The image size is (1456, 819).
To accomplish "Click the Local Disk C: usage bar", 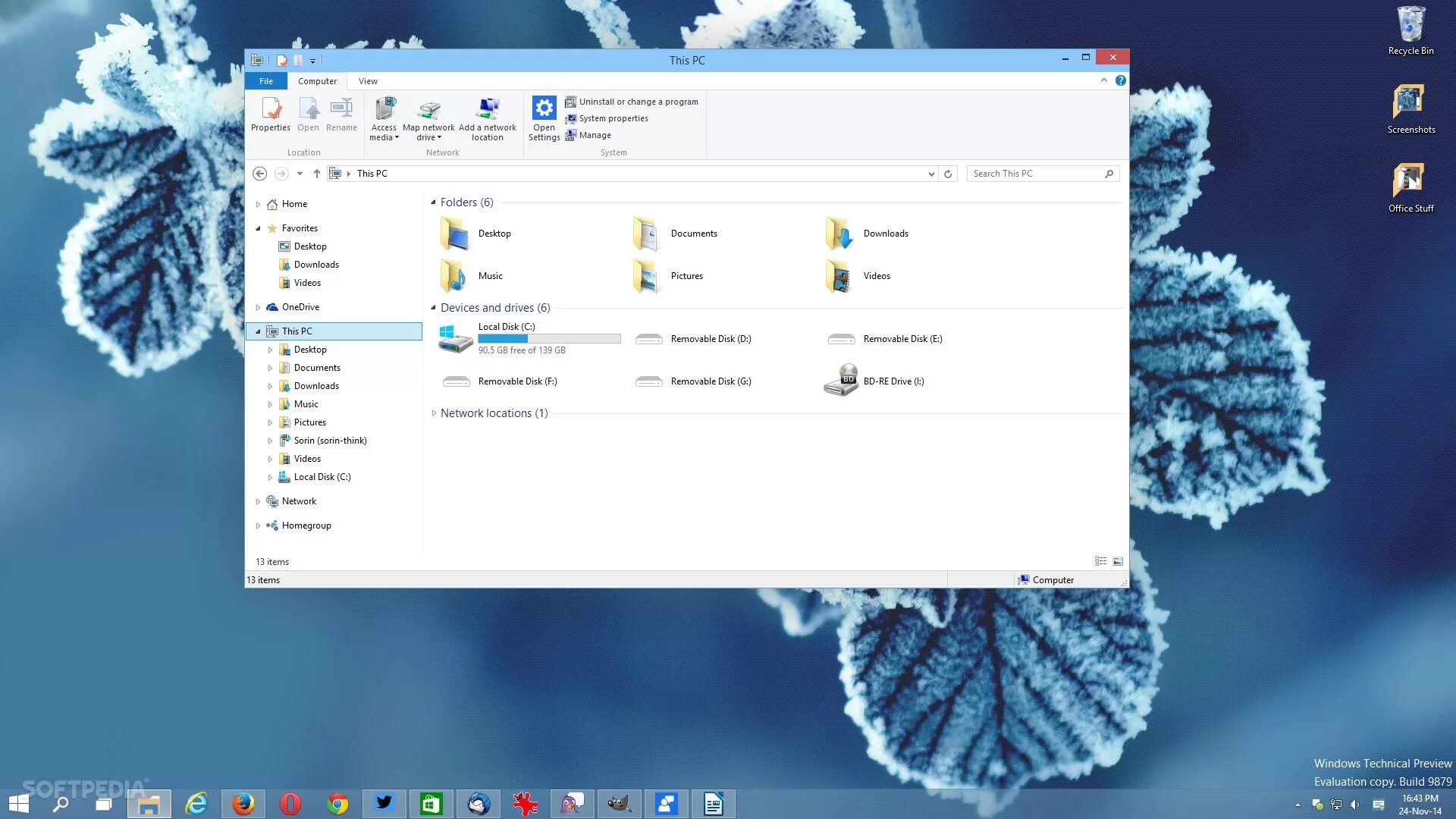I will coord(549,338).
